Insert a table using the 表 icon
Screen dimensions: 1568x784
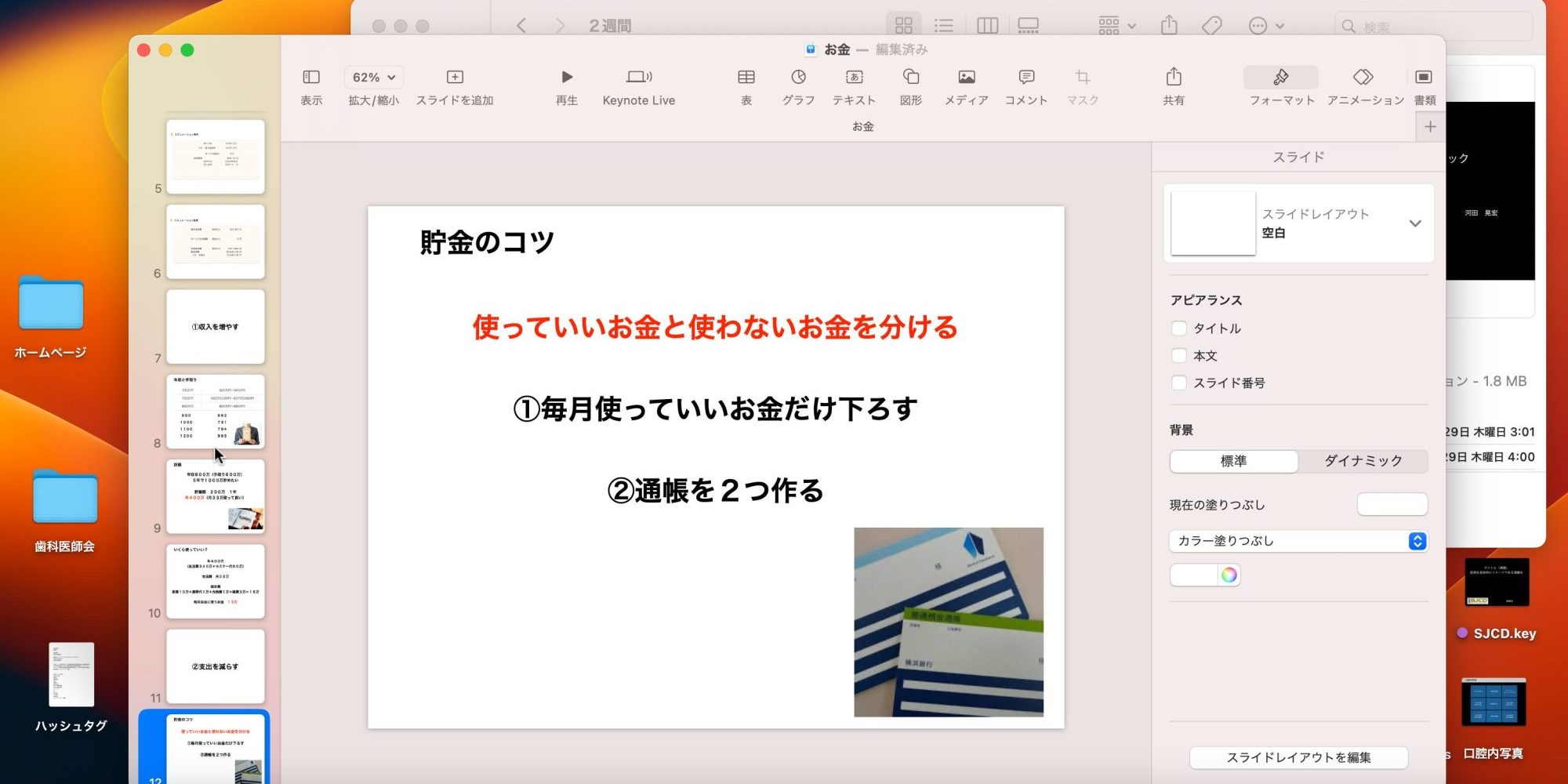[x=746, y=77]
